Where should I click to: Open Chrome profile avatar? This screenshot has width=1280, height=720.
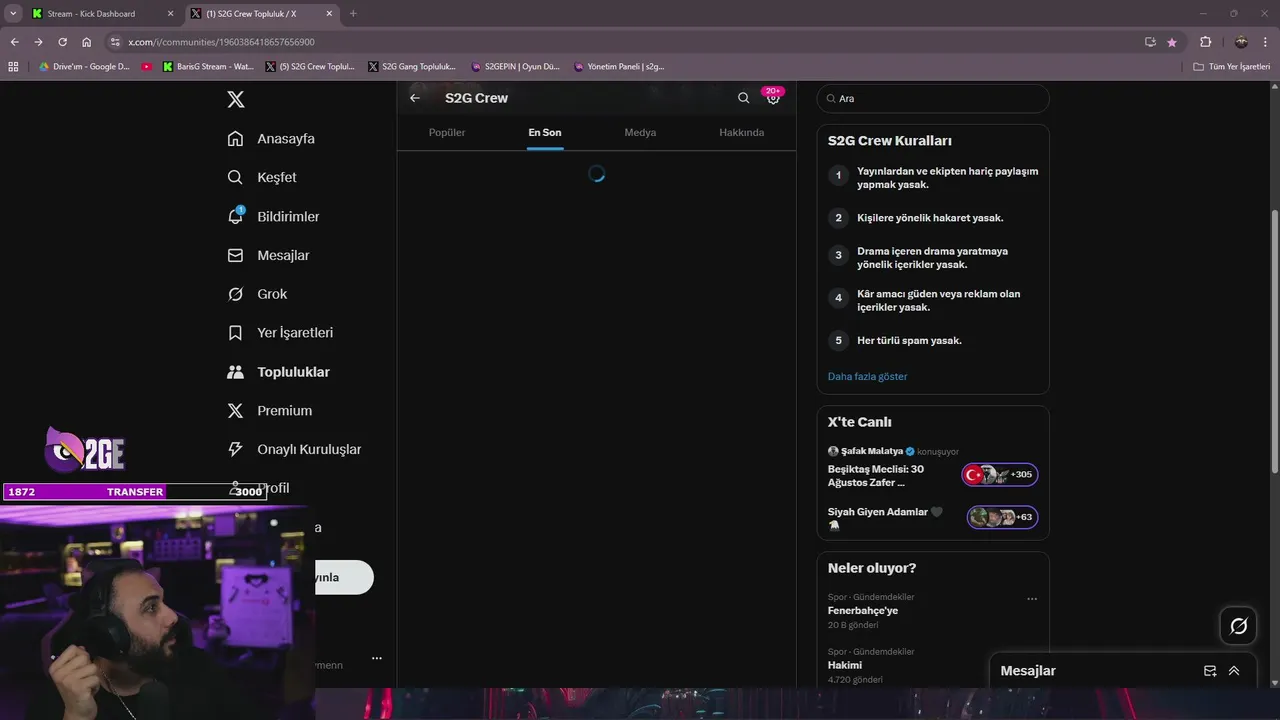pos(1241,42)
